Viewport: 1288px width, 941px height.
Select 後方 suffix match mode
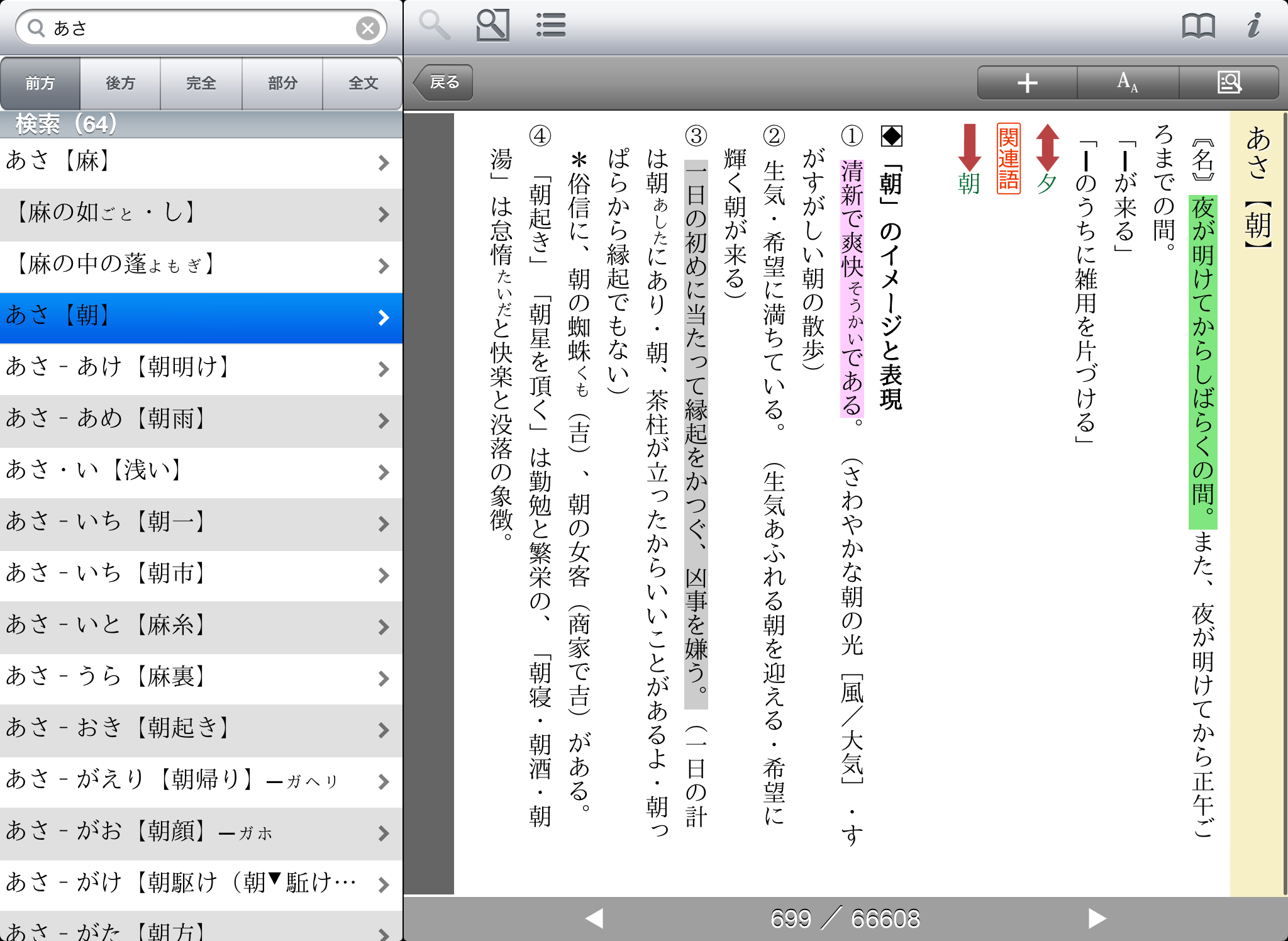(120, 83)
